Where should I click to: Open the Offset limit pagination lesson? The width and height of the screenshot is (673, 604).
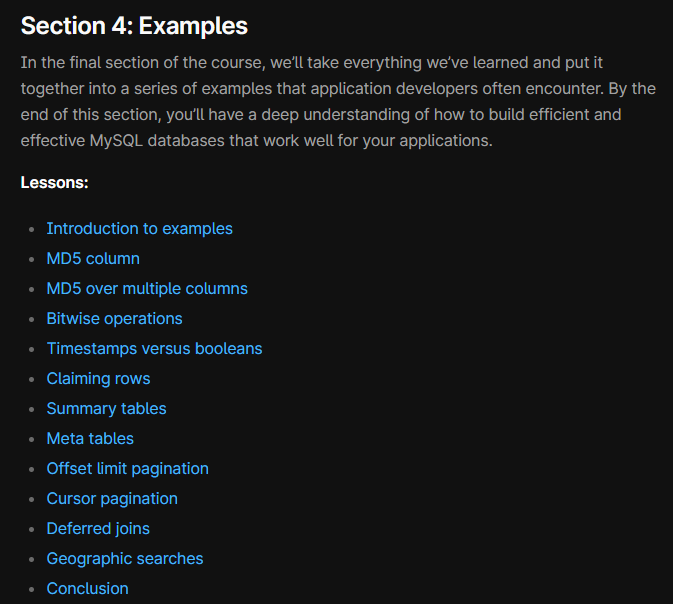point(127,469)
